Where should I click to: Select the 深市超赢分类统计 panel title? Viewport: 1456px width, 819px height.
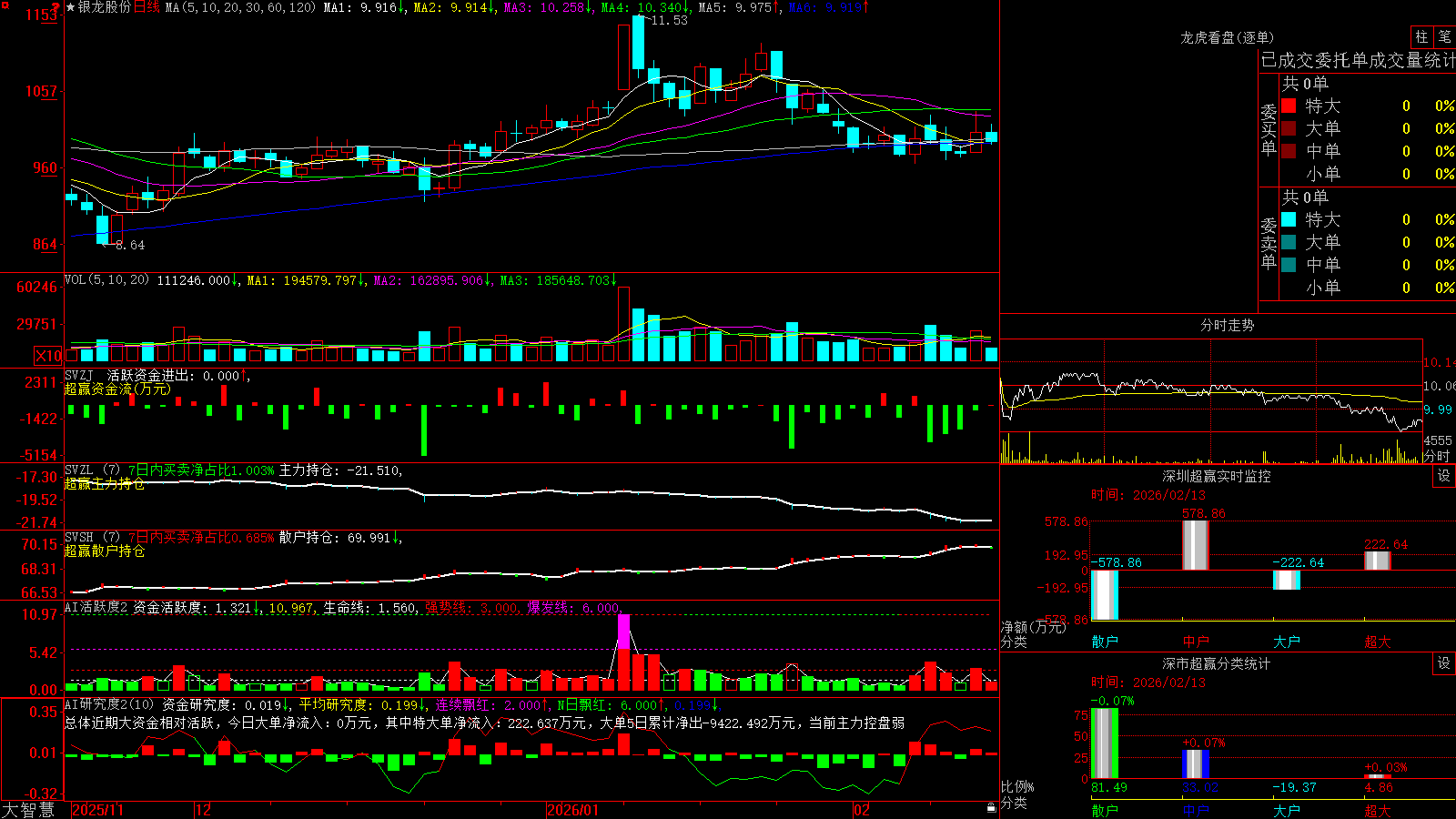pyautogui.click(x=1216, y=663)
